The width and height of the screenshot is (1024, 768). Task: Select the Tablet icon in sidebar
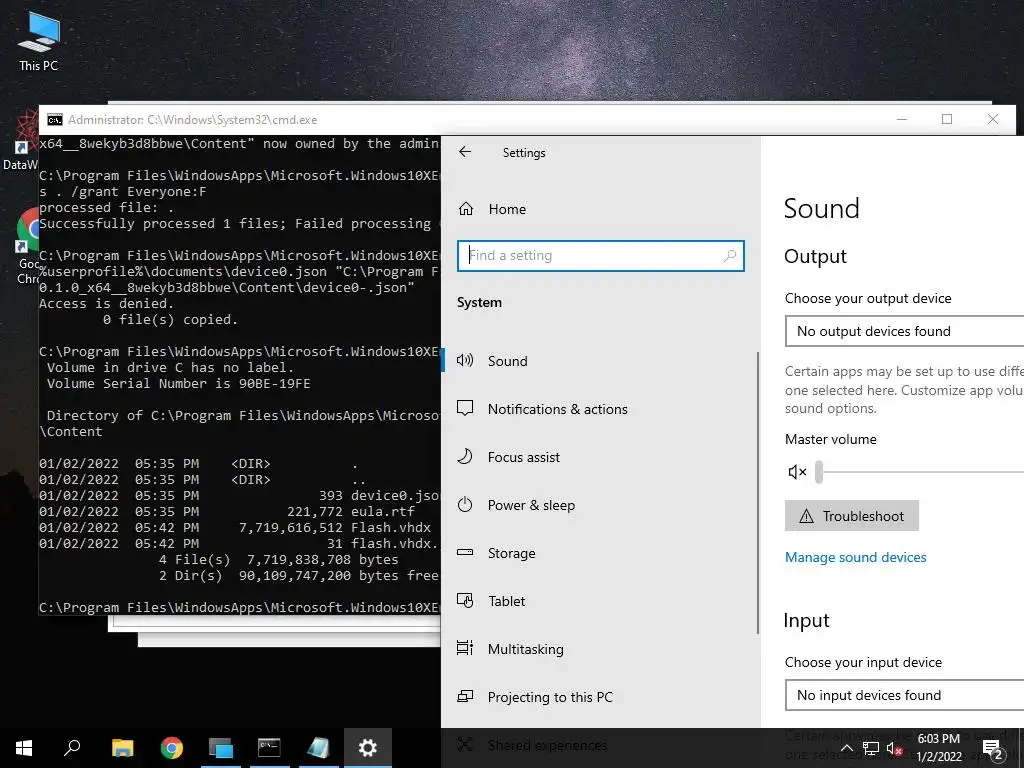click(465, 601)
